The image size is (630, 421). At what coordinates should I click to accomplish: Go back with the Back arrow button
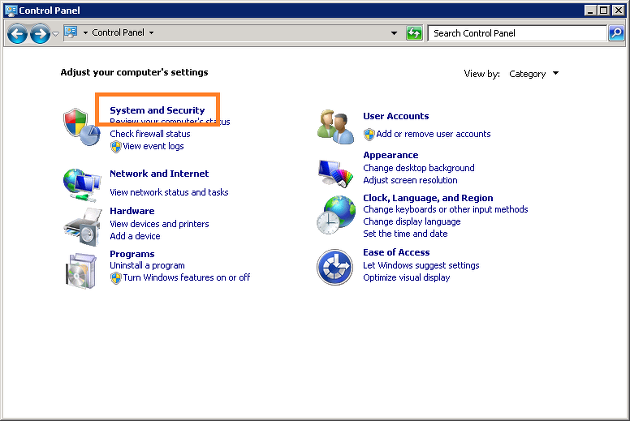17,33
